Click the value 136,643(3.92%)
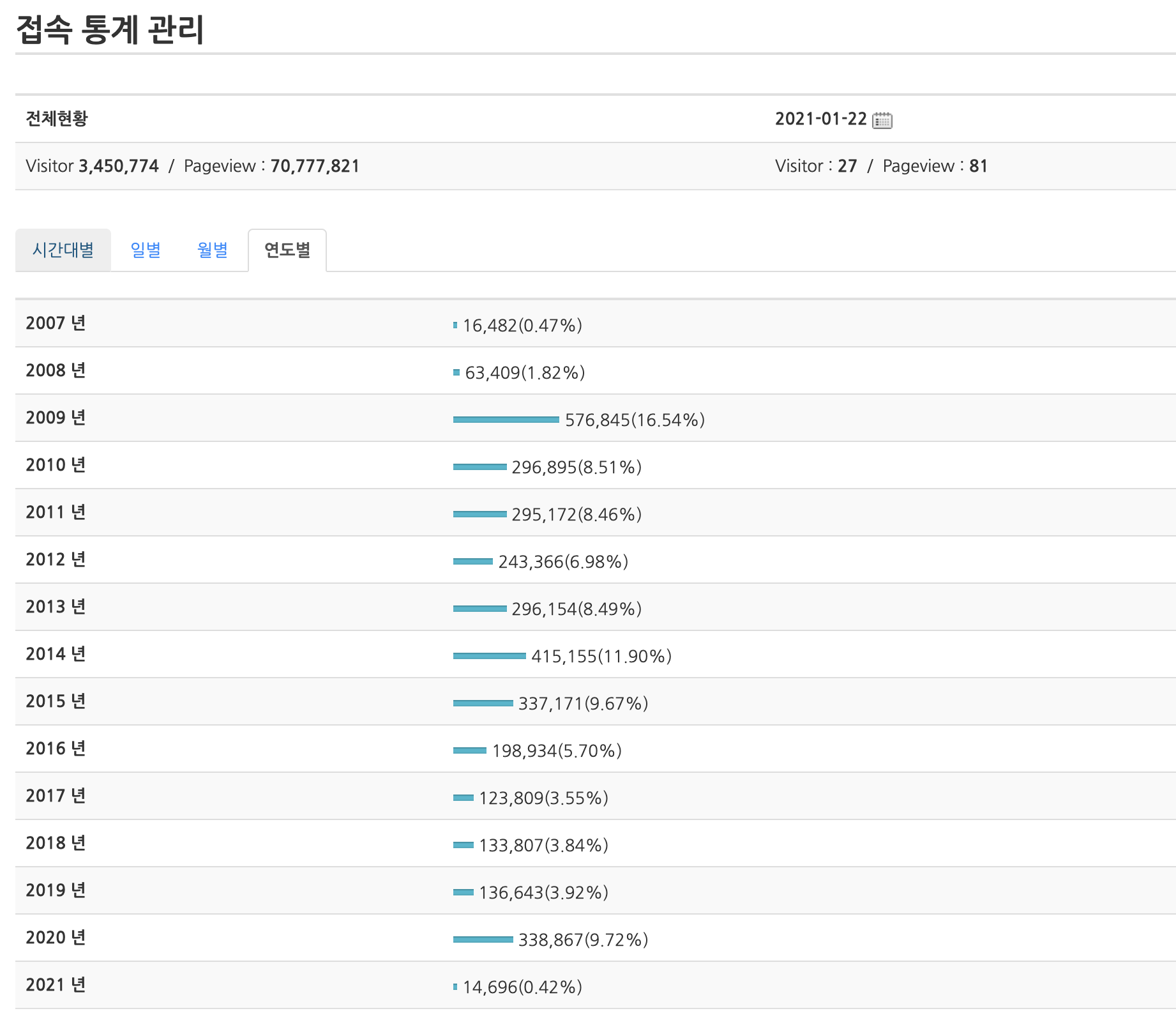 point(543,893)
